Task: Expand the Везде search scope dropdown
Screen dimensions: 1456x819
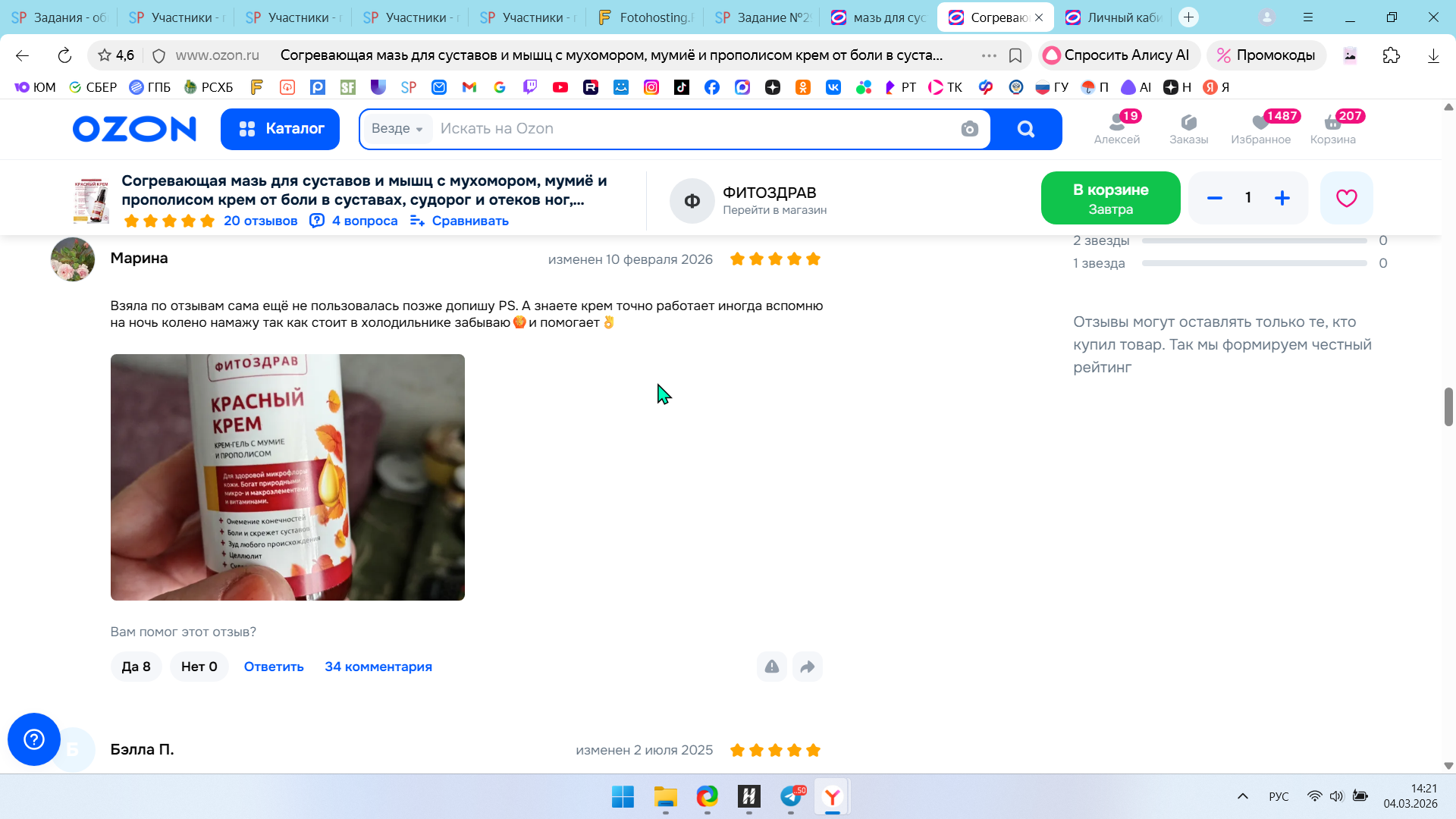Action: (x=397, y=129)
